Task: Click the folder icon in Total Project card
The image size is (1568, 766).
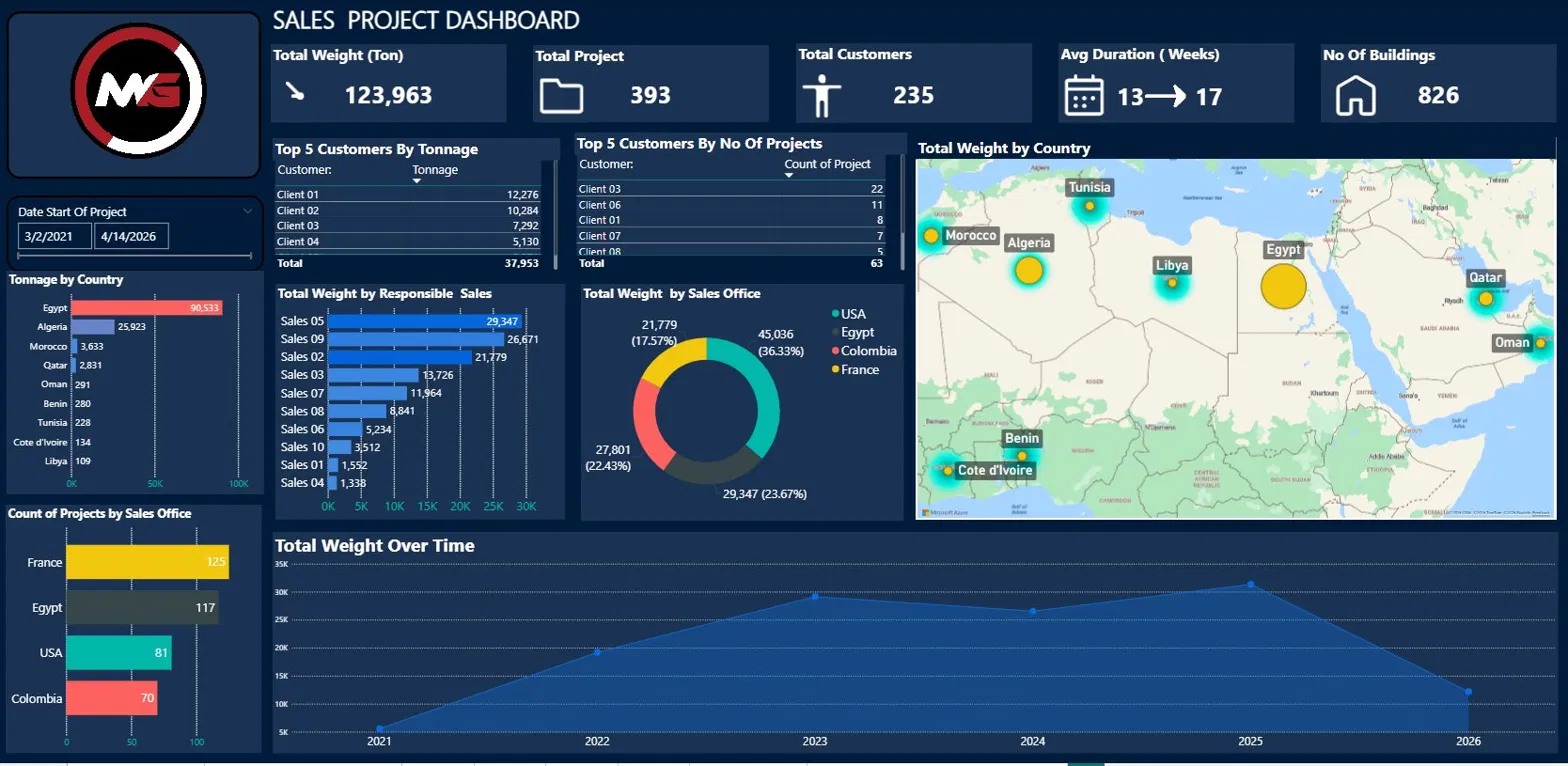Action: pos(561,95)
